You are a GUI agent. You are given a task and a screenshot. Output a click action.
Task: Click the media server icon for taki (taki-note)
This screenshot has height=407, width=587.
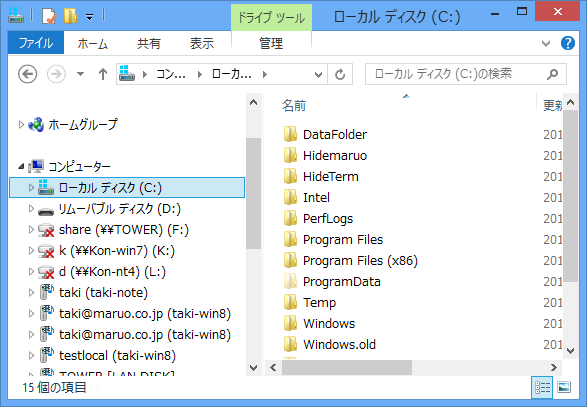pos(46,292)
